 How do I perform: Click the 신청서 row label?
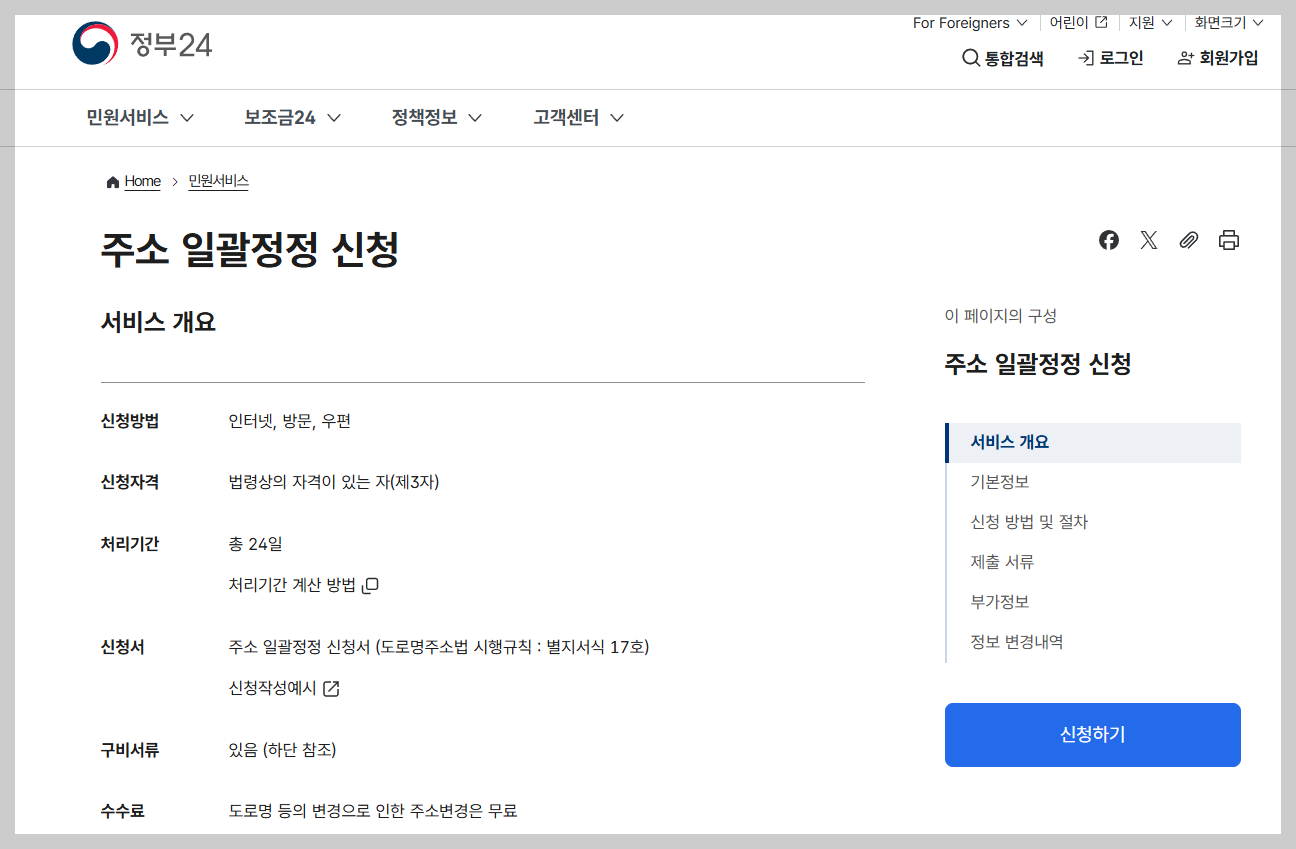point(123,647)
